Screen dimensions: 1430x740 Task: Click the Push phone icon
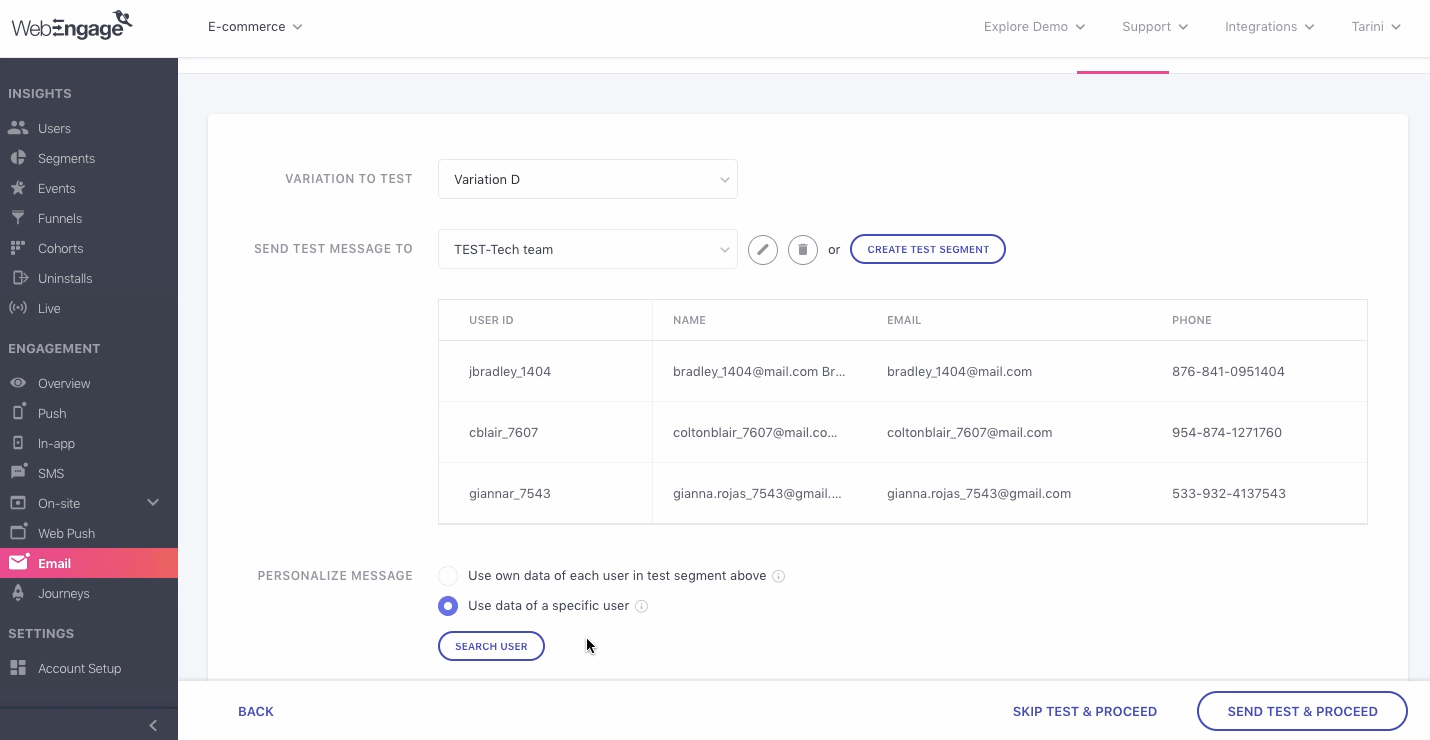[18, 413]
